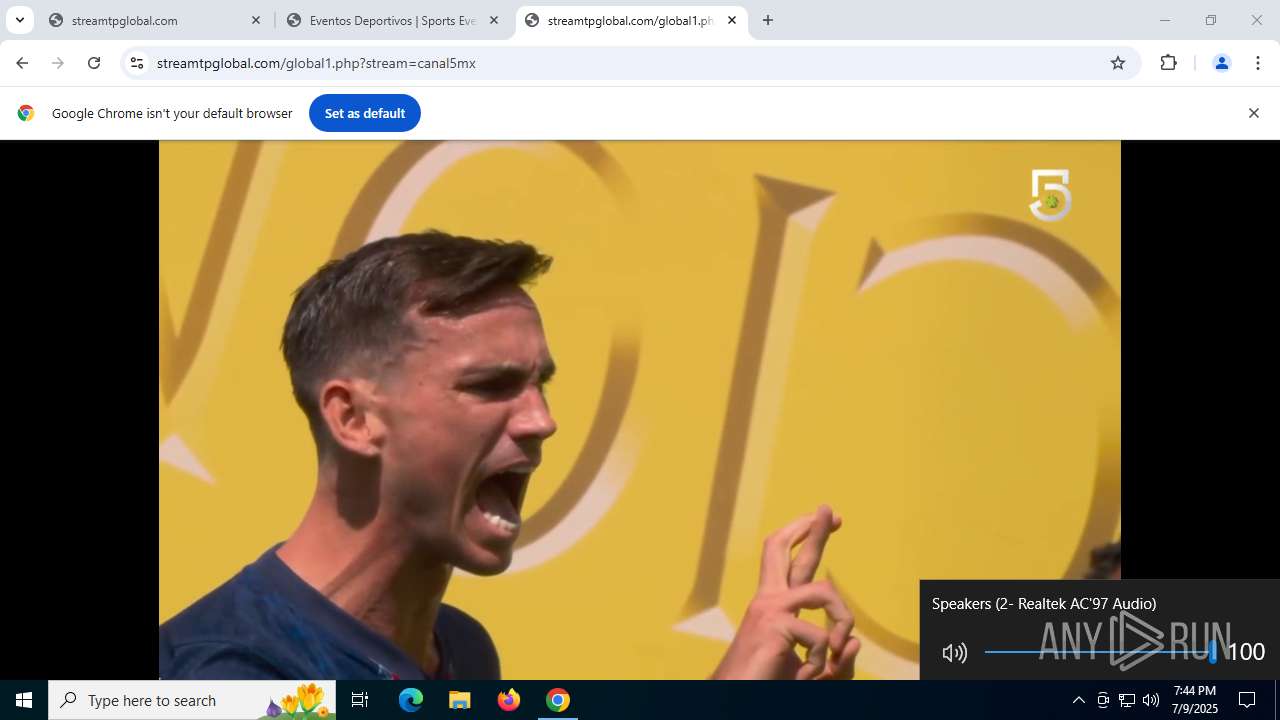The image size is (1280, 720).
Task: Open the Windows Start menu
Action: [24, 700]
